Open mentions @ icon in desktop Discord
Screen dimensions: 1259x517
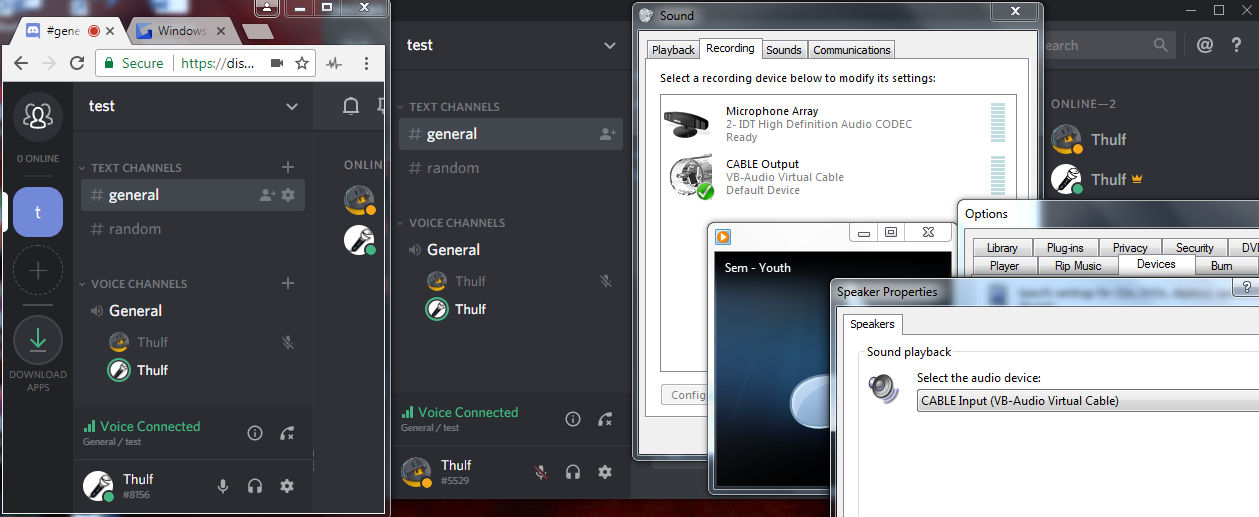point(1205,45)
